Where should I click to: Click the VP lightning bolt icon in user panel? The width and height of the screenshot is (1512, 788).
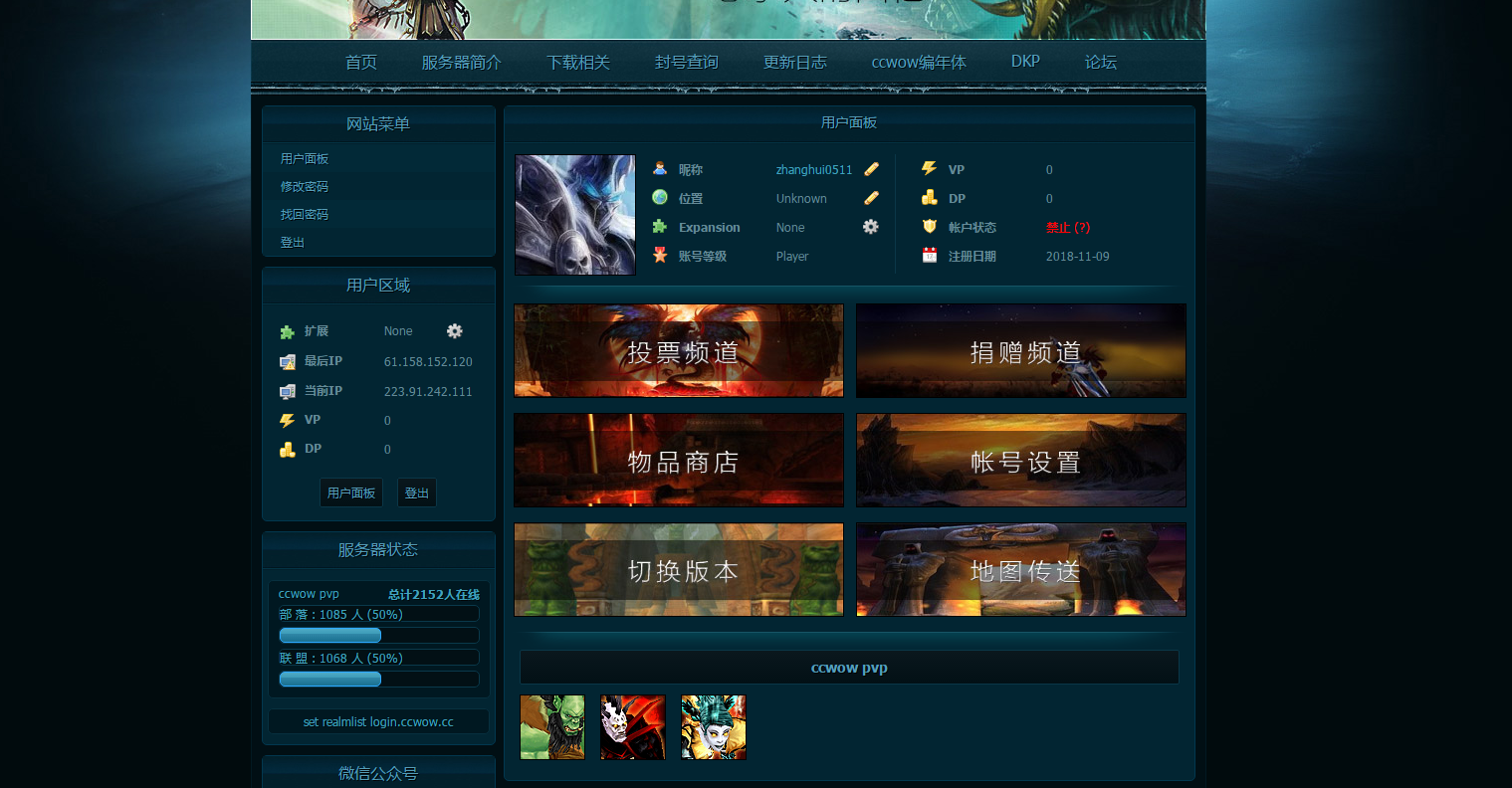[x=931, y=169]
